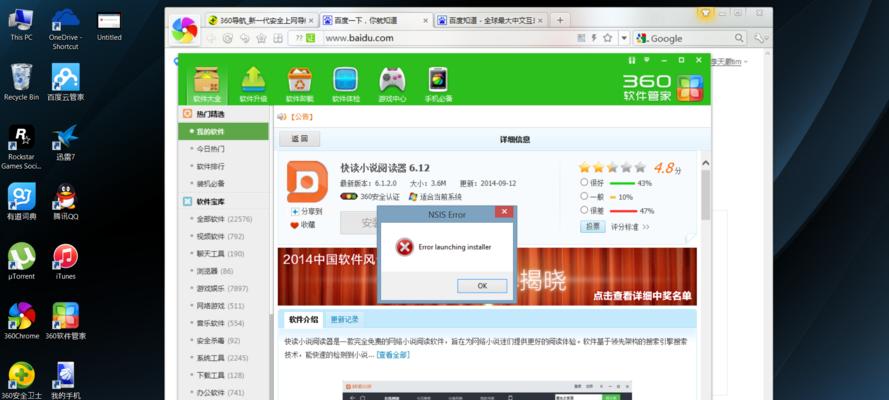The height and width of the screenshot is (400, 889).
Task: Expand the 软件宝库 sidebar group
Action: (x=223, y=201)
